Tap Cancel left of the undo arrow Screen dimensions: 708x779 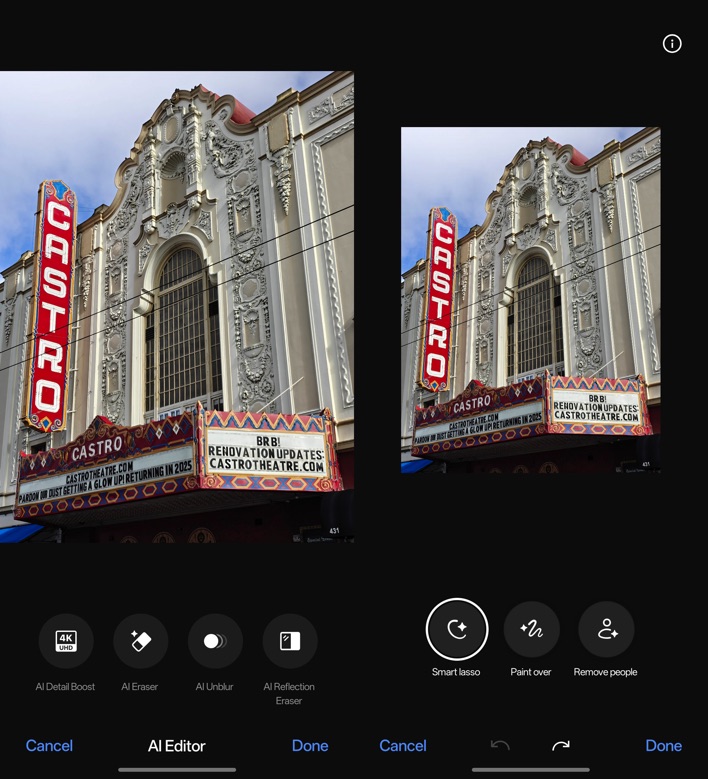point(403,745)
